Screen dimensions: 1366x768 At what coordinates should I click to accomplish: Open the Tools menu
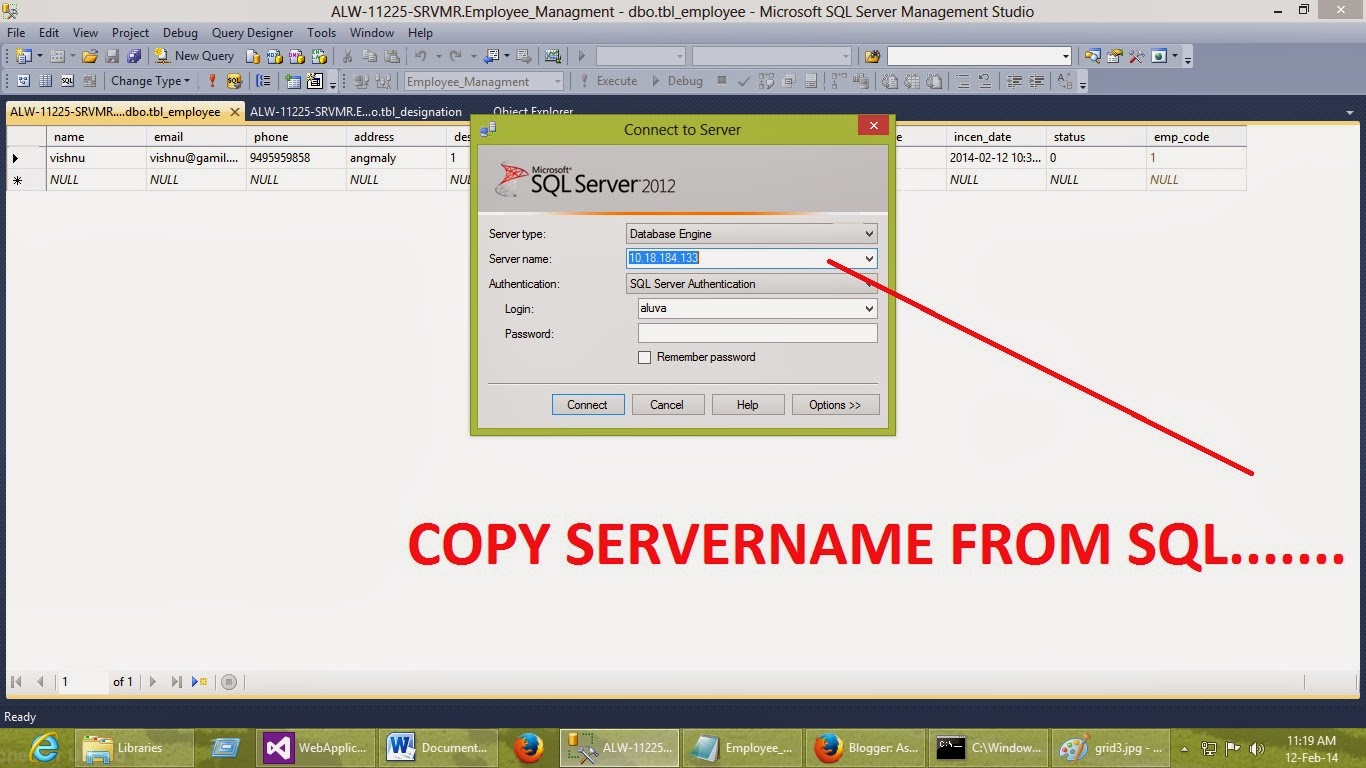coord(321,32)
